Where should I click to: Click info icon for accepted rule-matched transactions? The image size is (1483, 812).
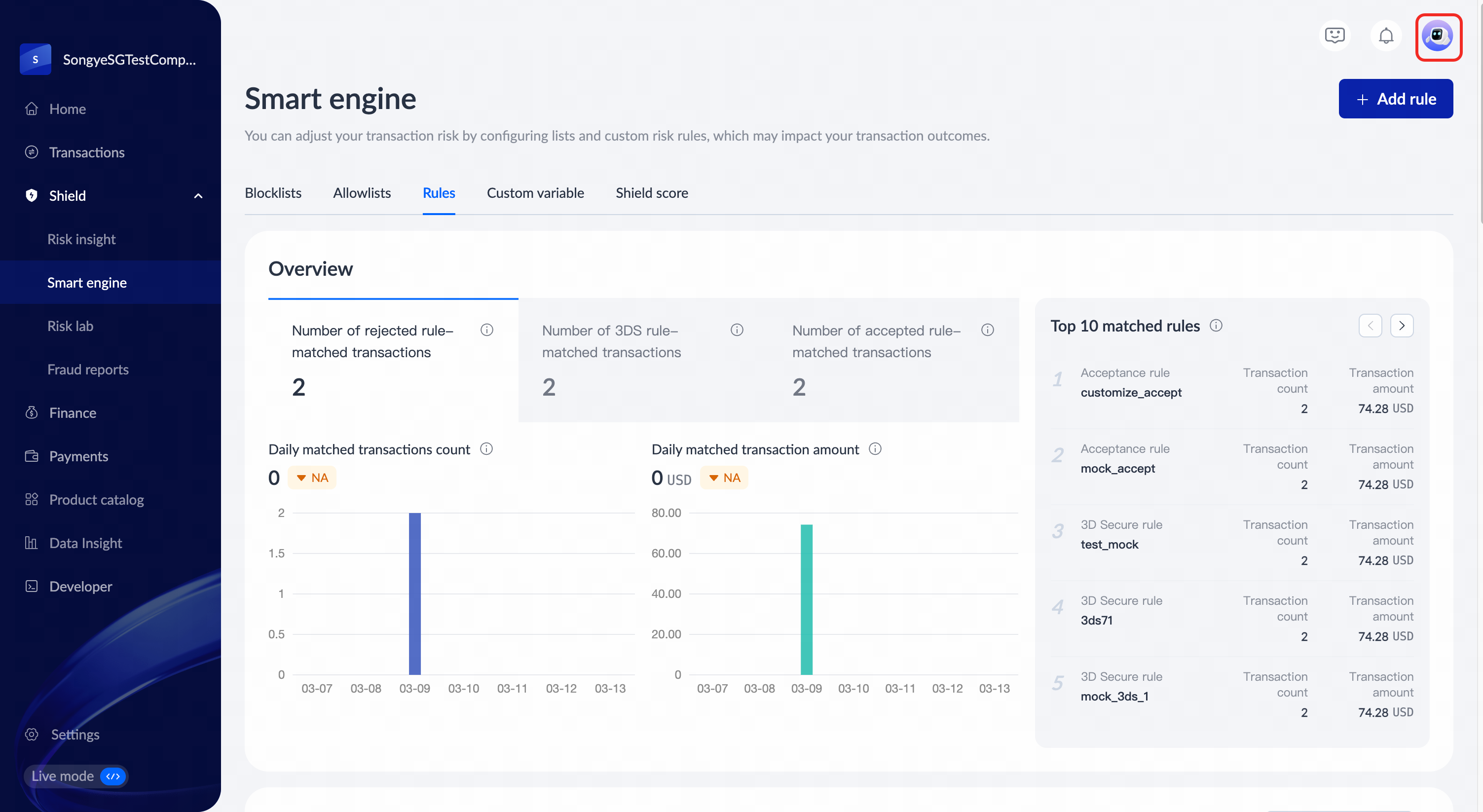pos(987,330)
